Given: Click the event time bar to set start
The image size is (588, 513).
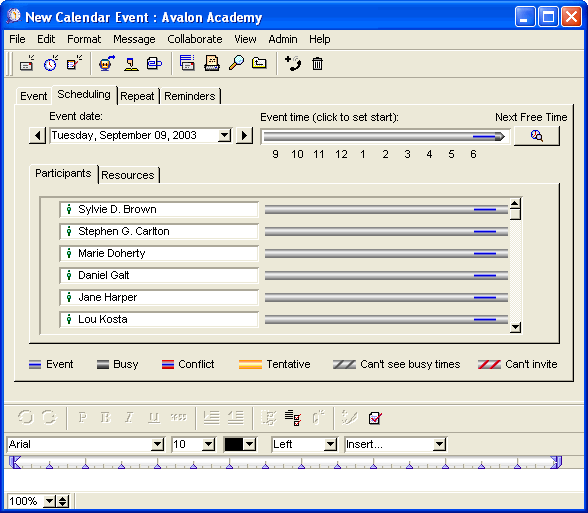Looking at the screenshot, I should coord(385,136).
